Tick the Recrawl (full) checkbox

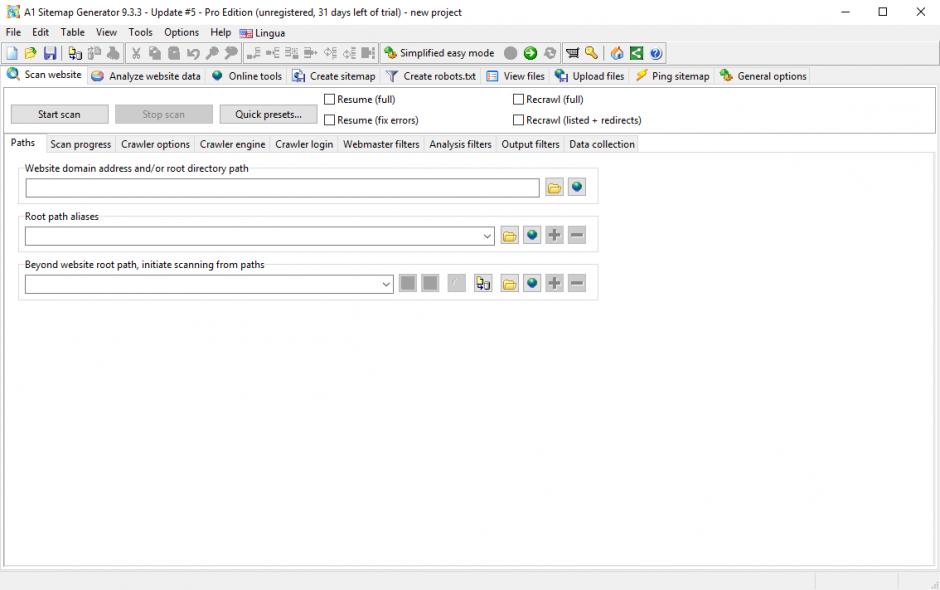click(519, 100)
